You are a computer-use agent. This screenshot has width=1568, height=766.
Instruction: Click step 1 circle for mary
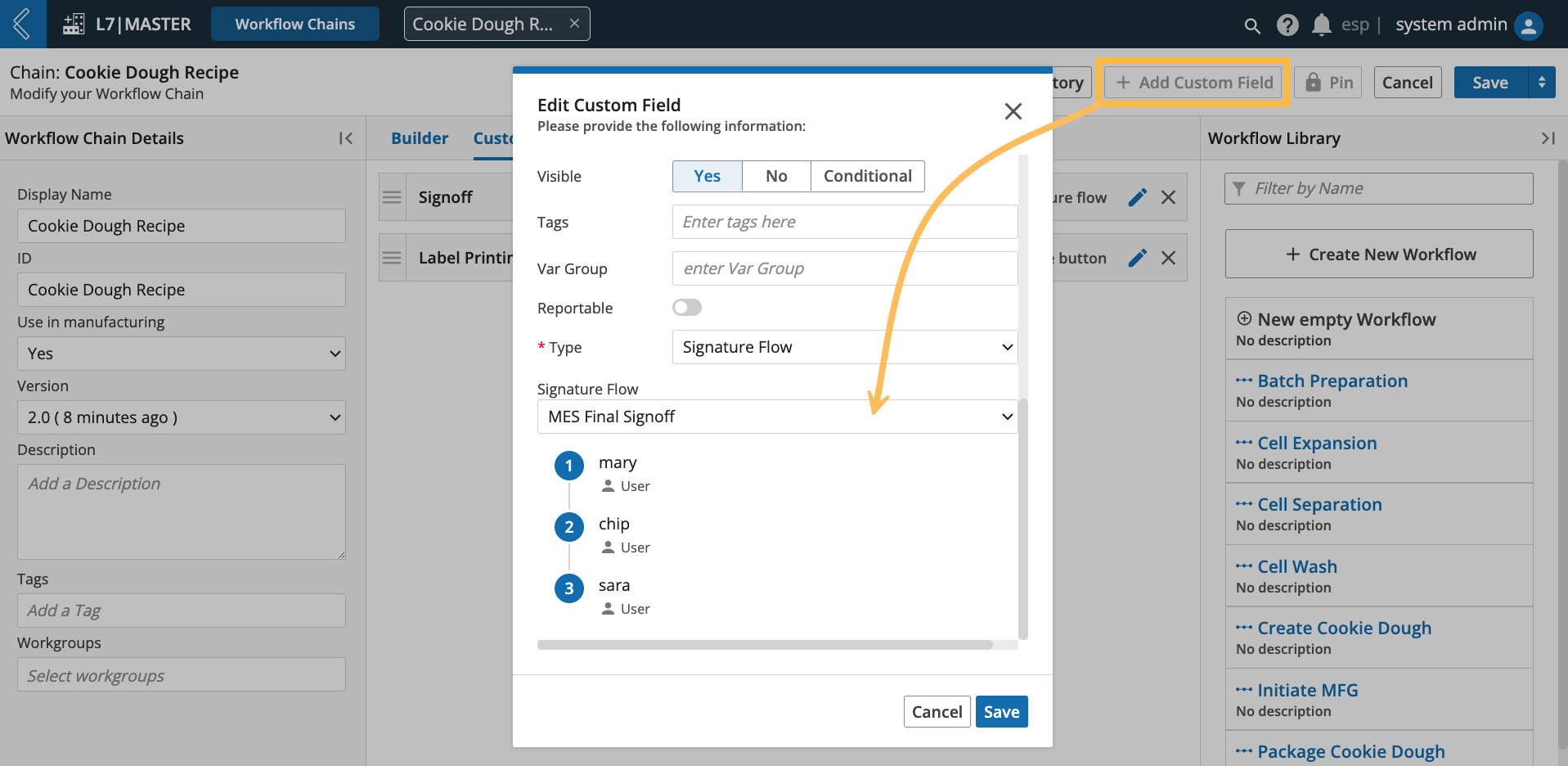coord(569,466)
